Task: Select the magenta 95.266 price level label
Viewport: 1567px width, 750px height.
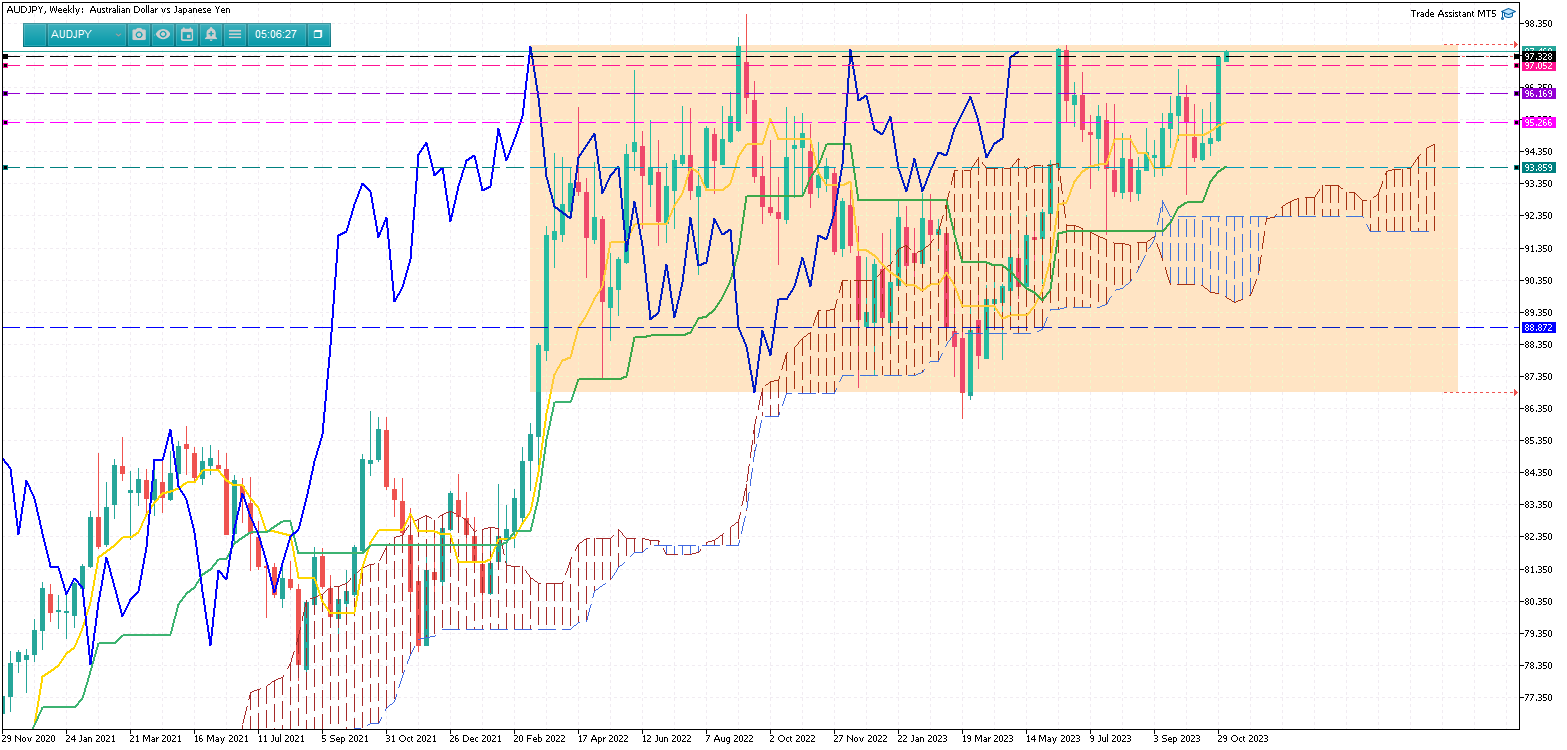Action: (x=1538, y=122)
